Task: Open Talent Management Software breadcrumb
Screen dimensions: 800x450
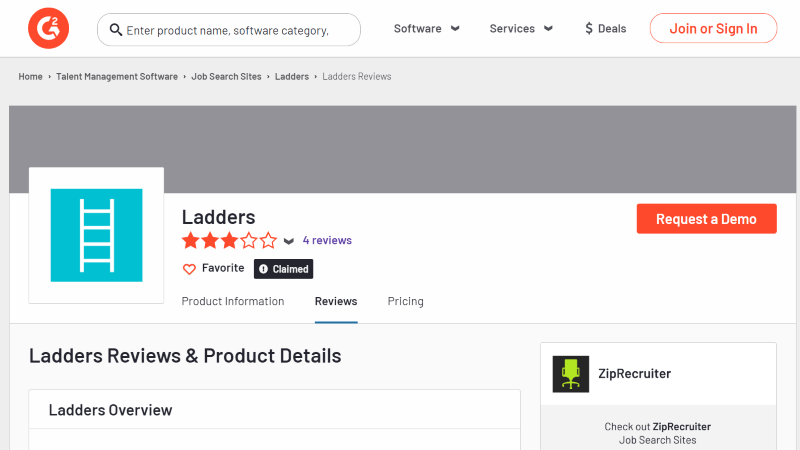Action: 117,77
